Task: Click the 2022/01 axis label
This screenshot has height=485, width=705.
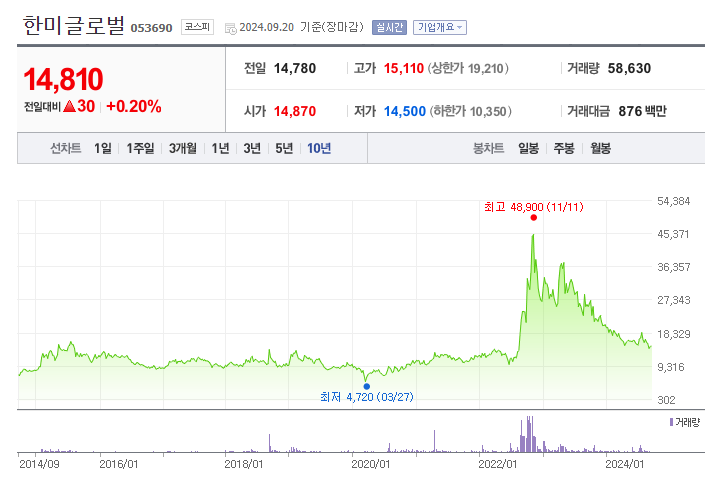Action: [498, 464]
